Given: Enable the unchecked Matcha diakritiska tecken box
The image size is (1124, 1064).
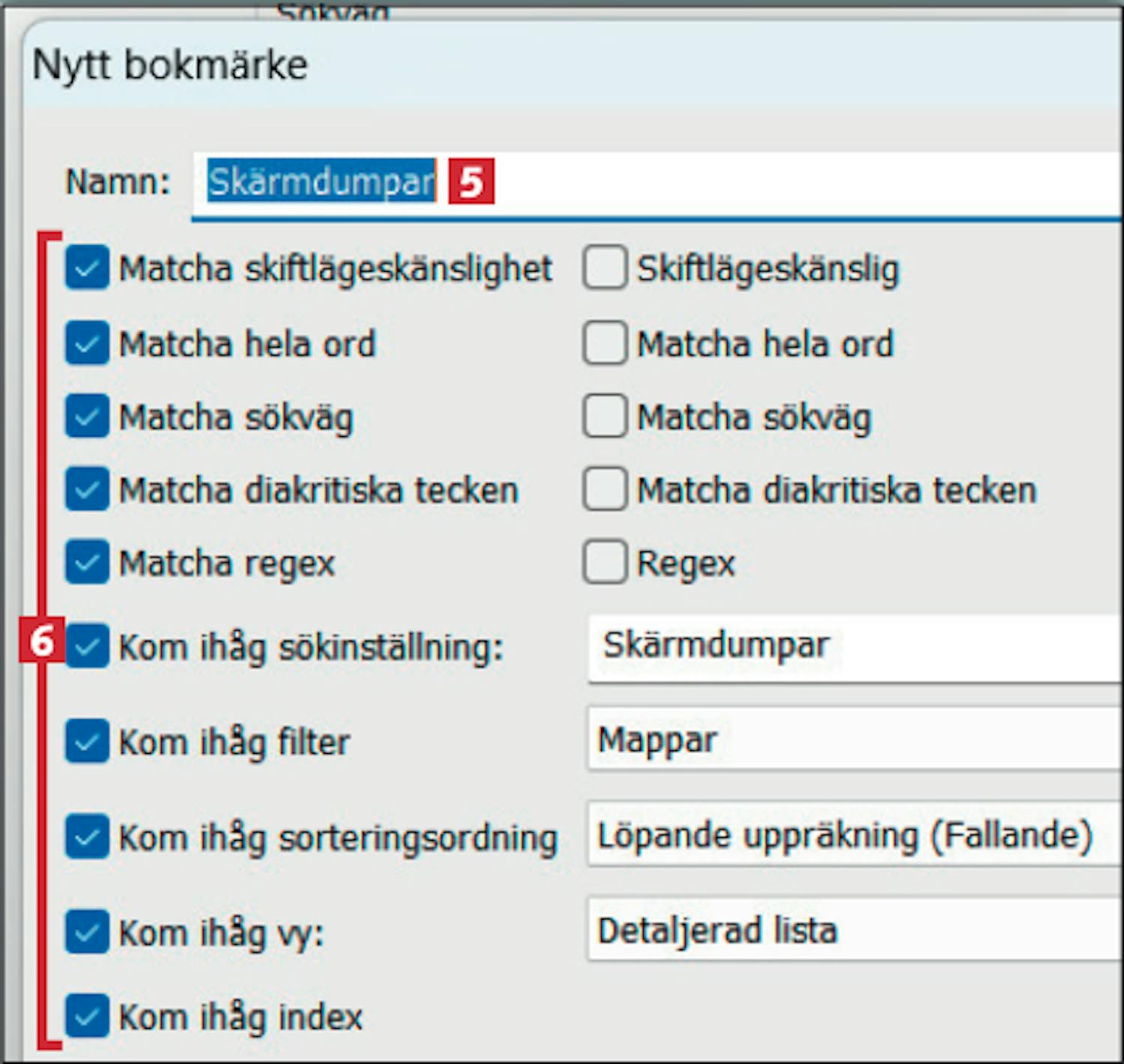Looking at the screenshot, I should pos(605,489).
